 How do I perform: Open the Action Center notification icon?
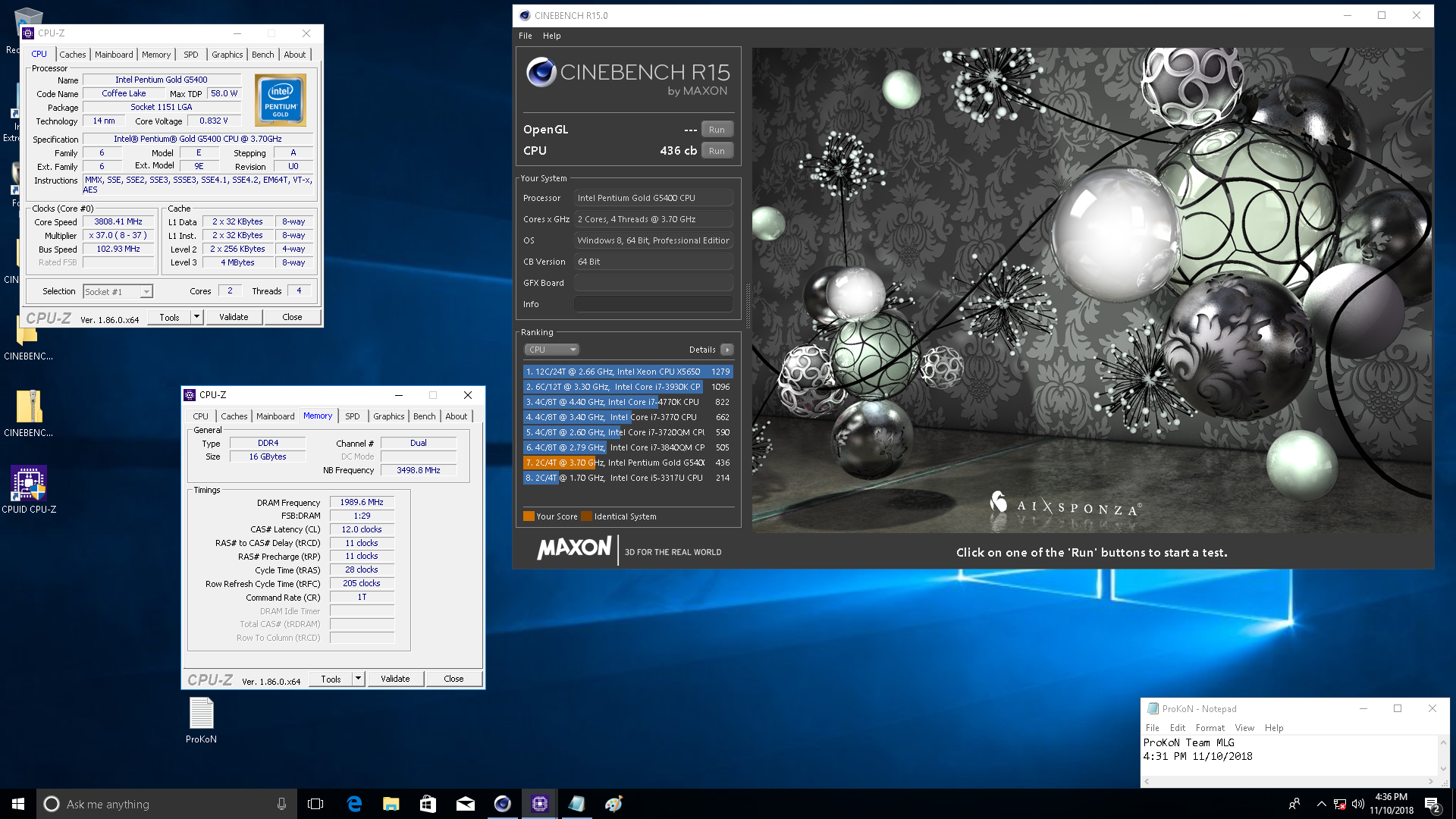coord(1432,805)
